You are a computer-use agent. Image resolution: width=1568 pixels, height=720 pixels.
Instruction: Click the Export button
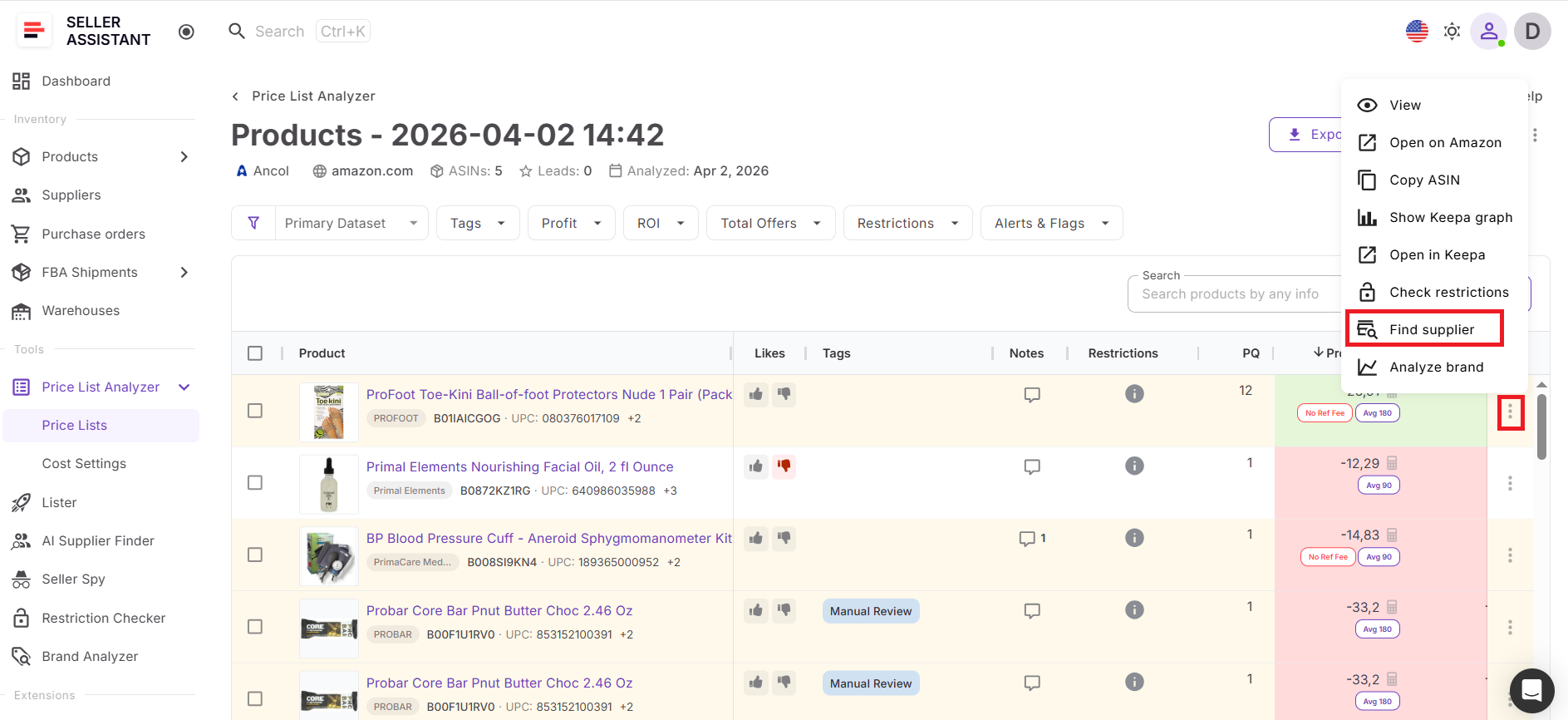coord(1305,135)
